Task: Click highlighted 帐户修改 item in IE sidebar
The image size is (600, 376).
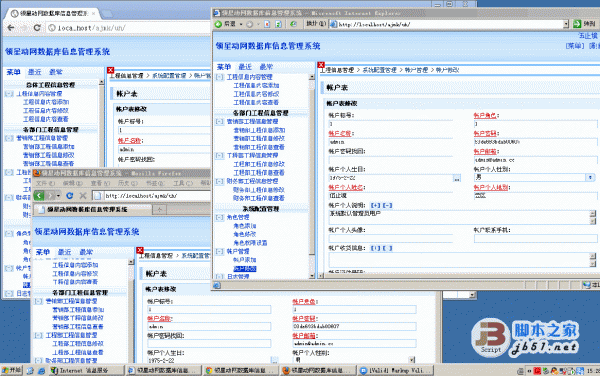Action: pyautogui.click(x=245, y=269)
